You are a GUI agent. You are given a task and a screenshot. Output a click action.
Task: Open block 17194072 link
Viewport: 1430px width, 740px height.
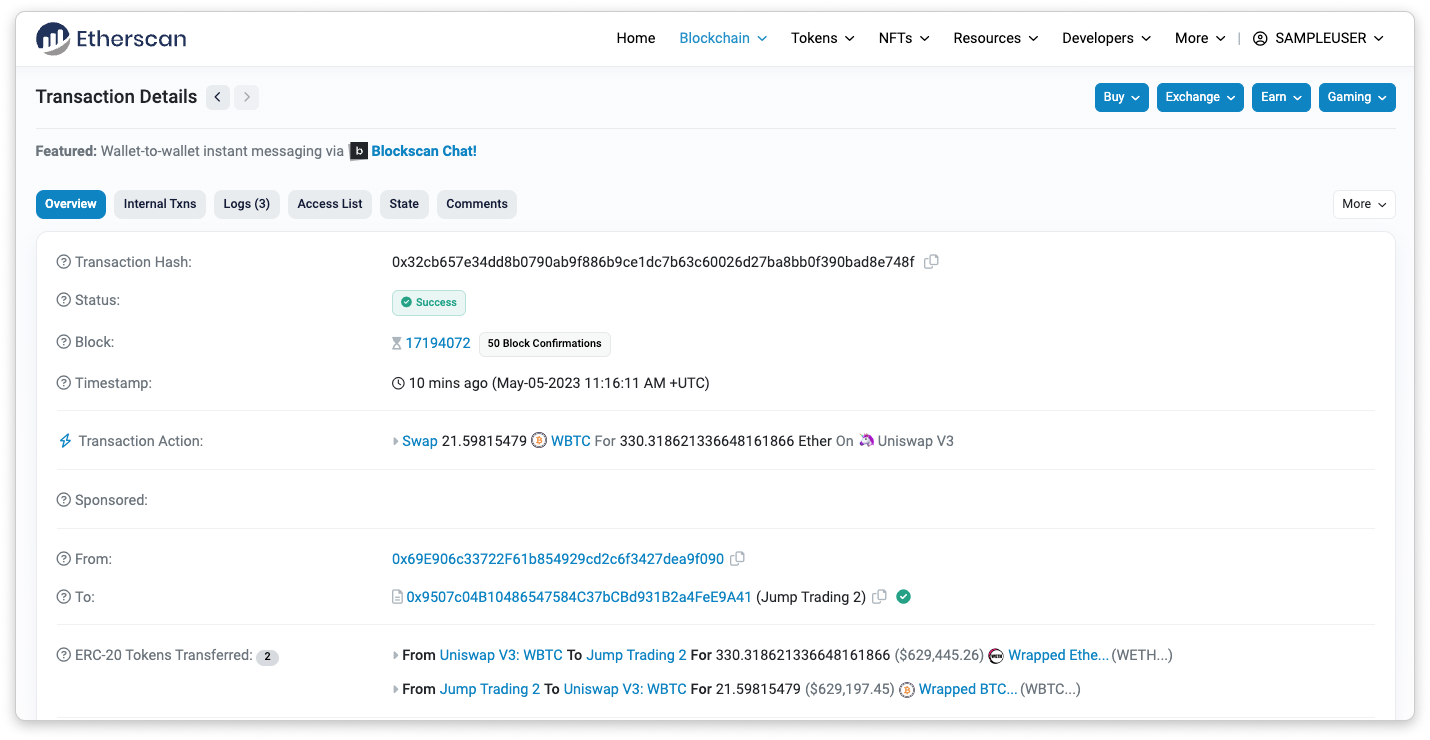click(x=437, y=343)
